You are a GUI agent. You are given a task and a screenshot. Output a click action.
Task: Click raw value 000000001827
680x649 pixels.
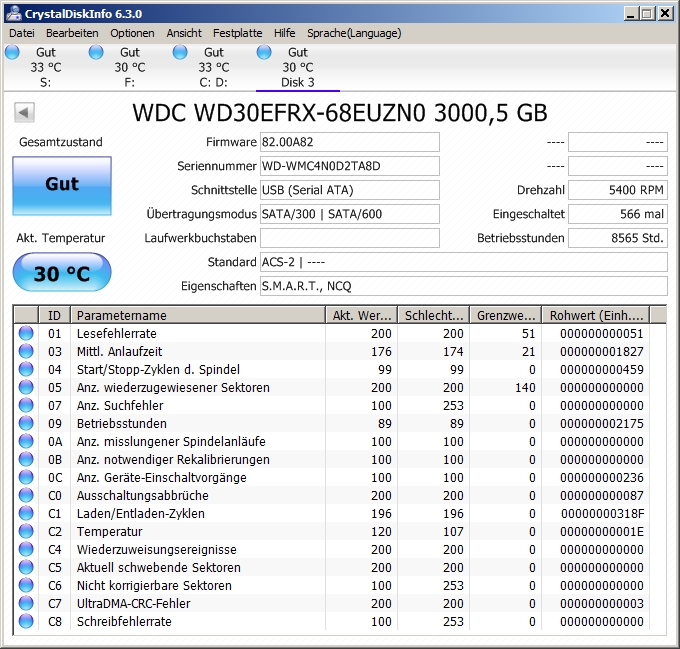[x=602, y=352]
